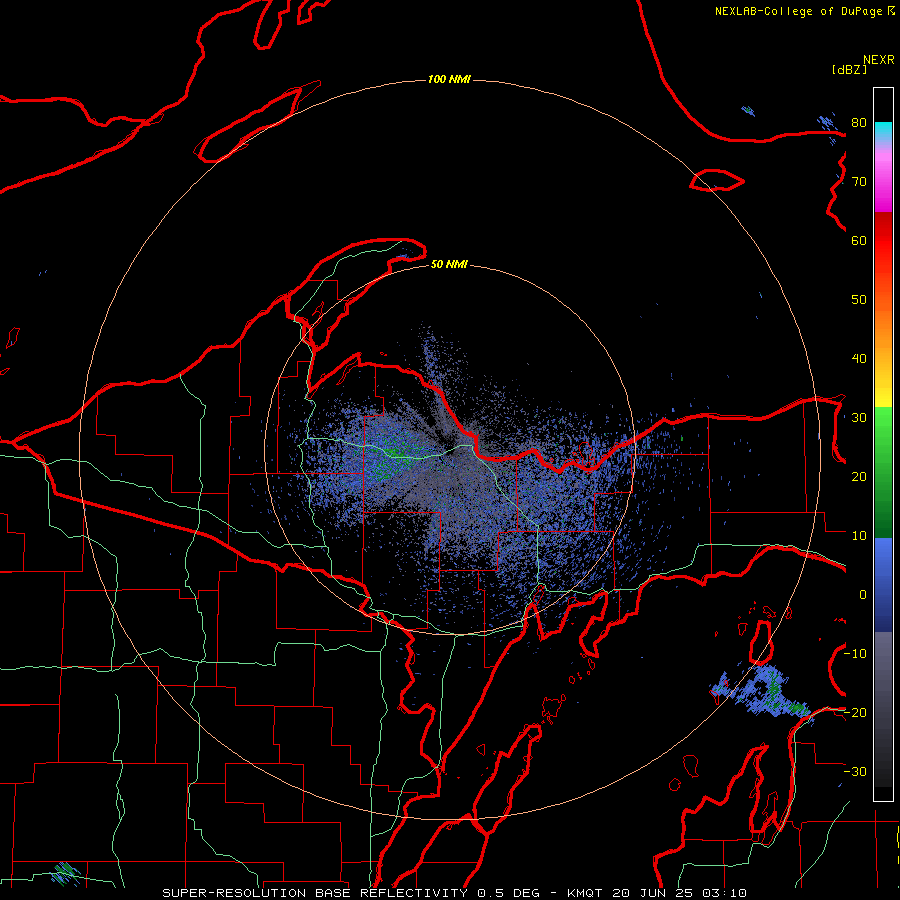Pick the green segment of the color bar
The width and height of the screenshot is (900, 900).
tap(883, 472)
